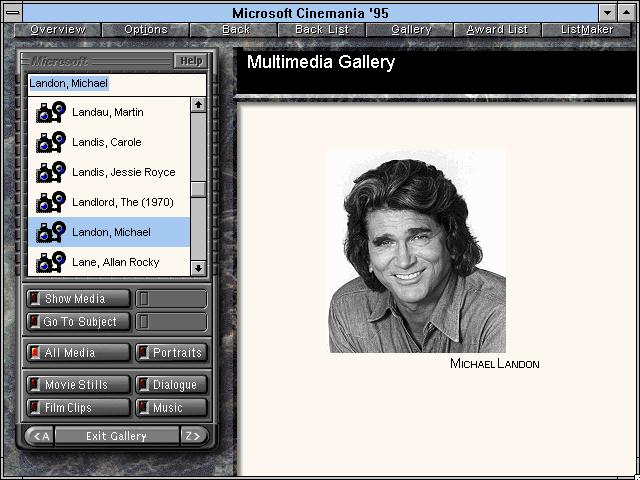Click the indicator slot beside Show Media
Screen dimensions: 640x480
tap(171, 299)
